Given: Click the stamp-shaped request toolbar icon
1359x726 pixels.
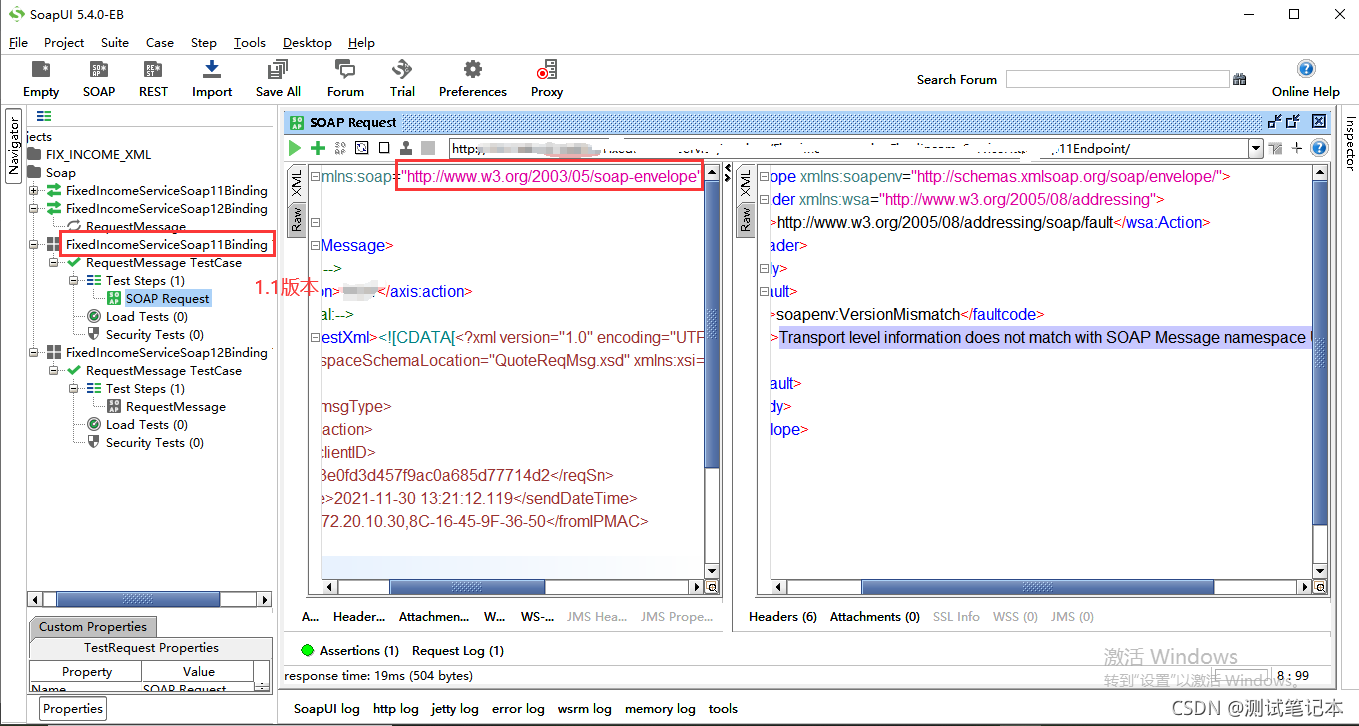Looking at the screenshot, I should 406,148.
